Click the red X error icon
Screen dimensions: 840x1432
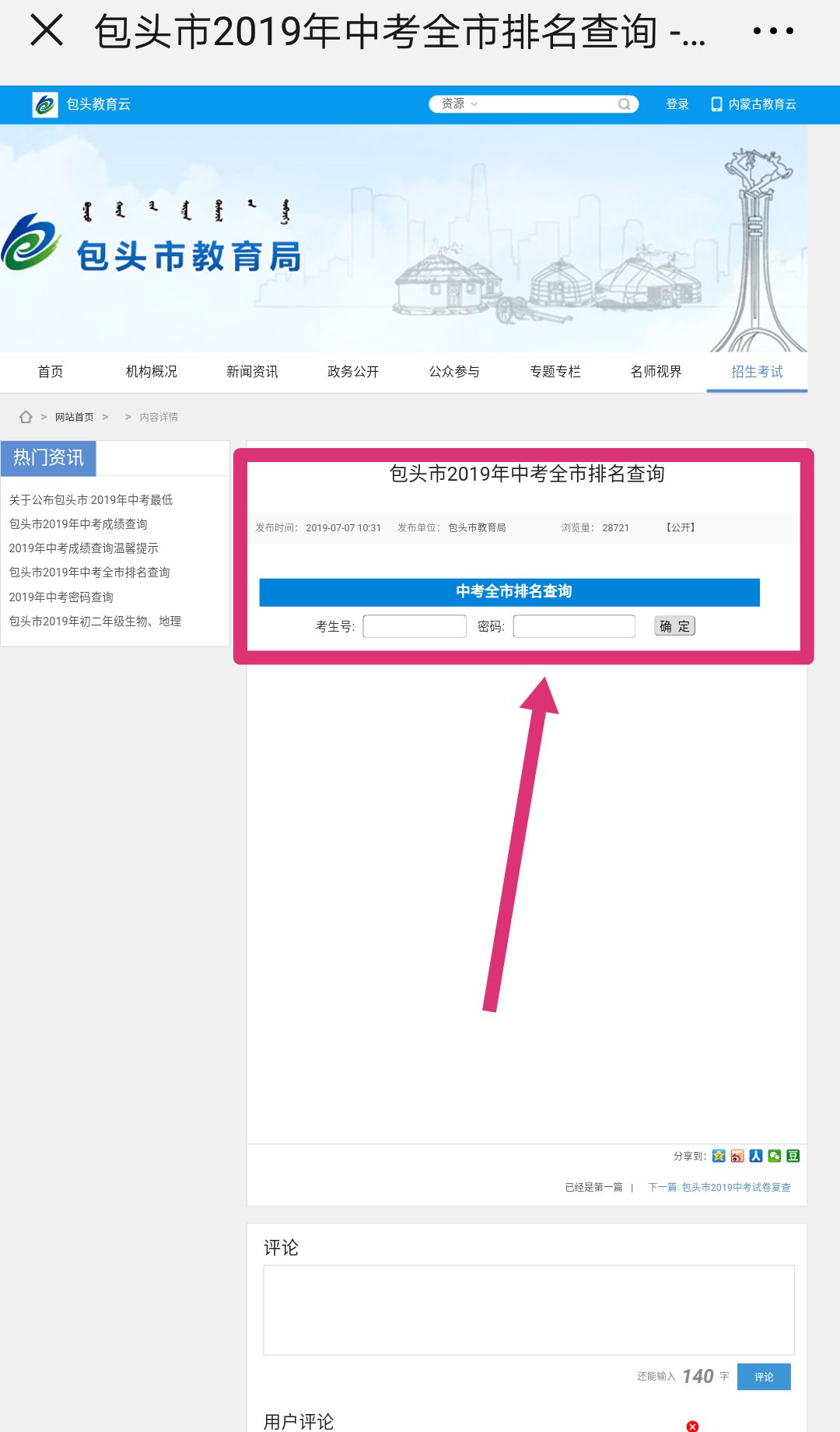(x=692, y=1426)
